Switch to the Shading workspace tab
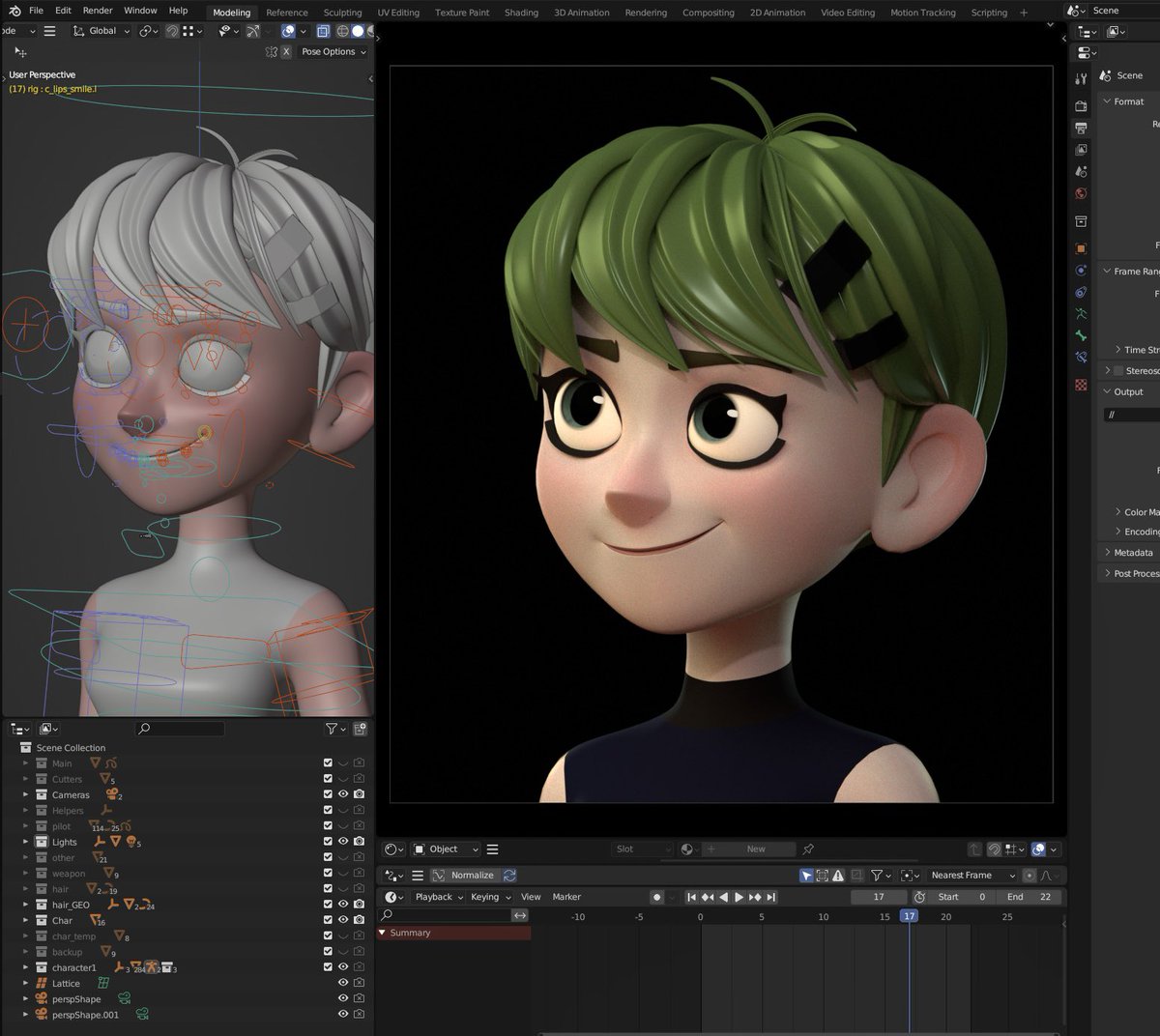1160x1036 pixels. point(521,12)
